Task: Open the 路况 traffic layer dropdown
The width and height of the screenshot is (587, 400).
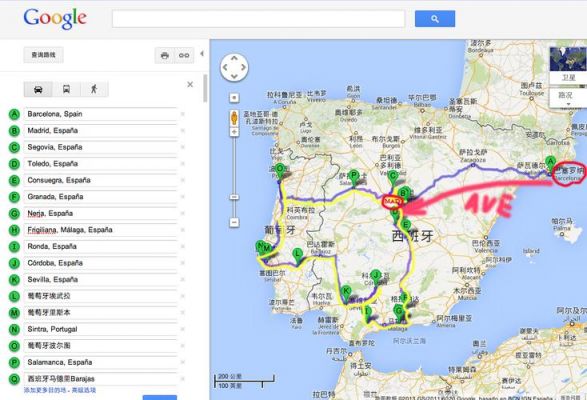Action: point(568,99)
